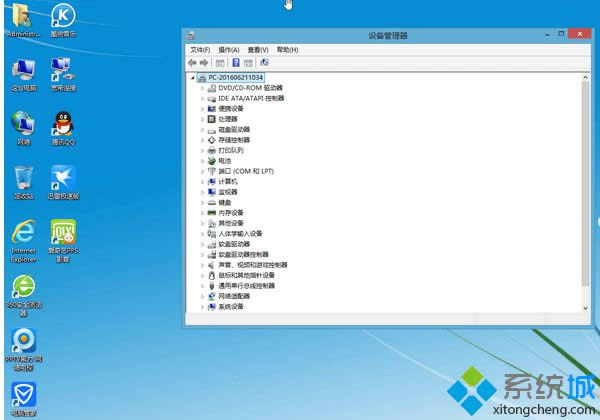Viewport: 600px width, 420px height.
Task: Click the scroll up arrow in device tree
Action: pyautogui.click(x=585, y=78)
